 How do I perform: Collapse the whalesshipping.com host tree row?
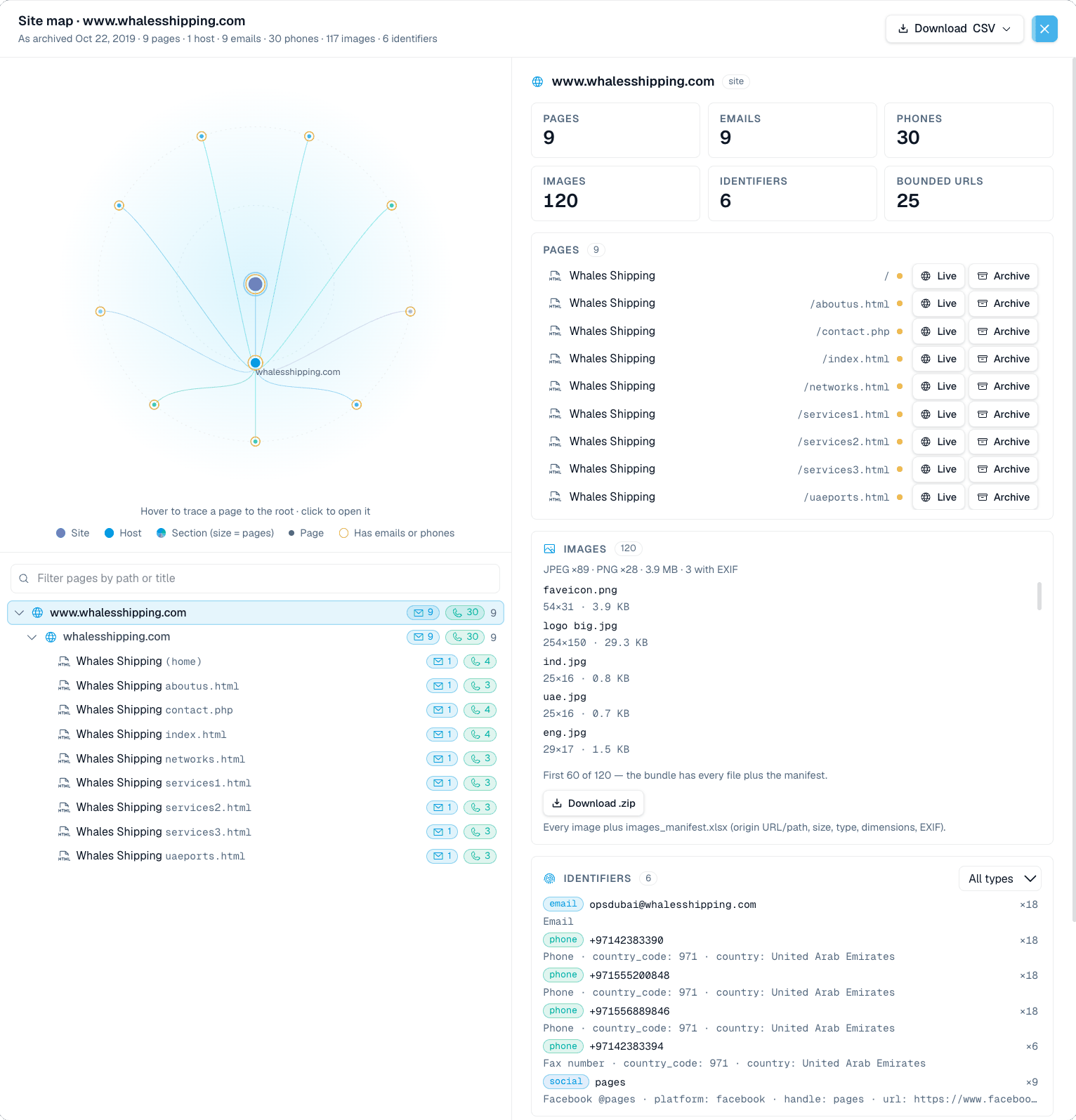32,638
